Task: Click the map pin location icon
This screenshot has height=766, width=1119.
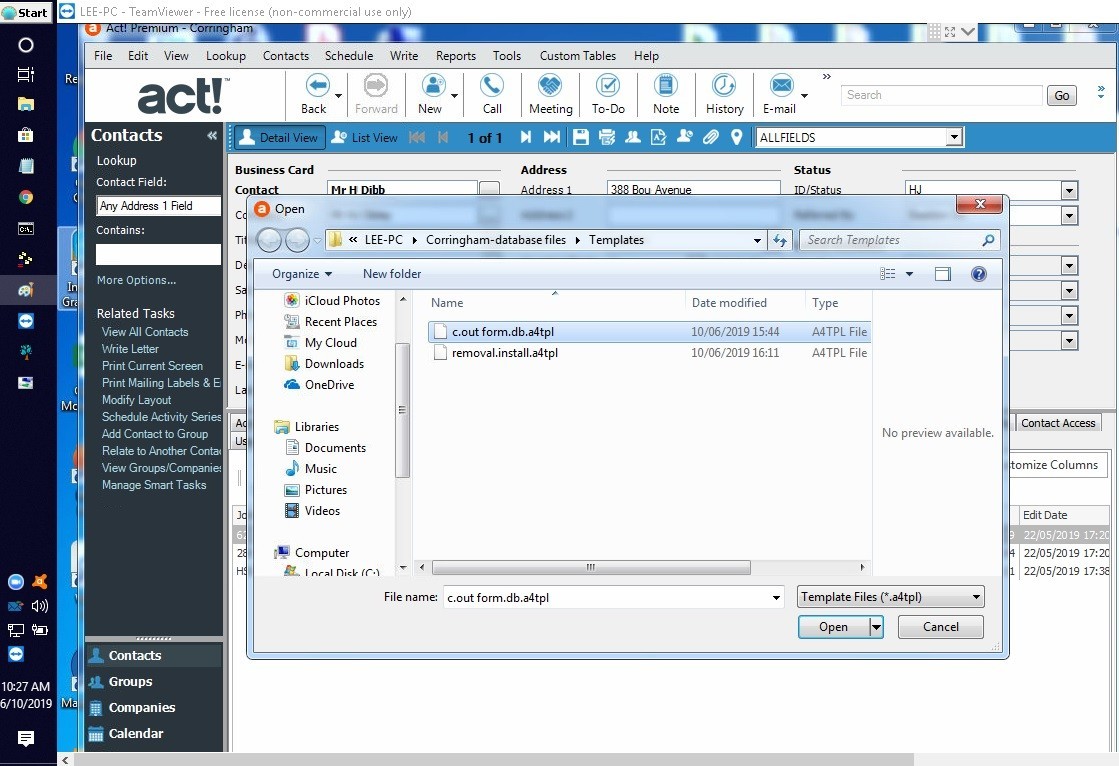Action: coord(736,137)
